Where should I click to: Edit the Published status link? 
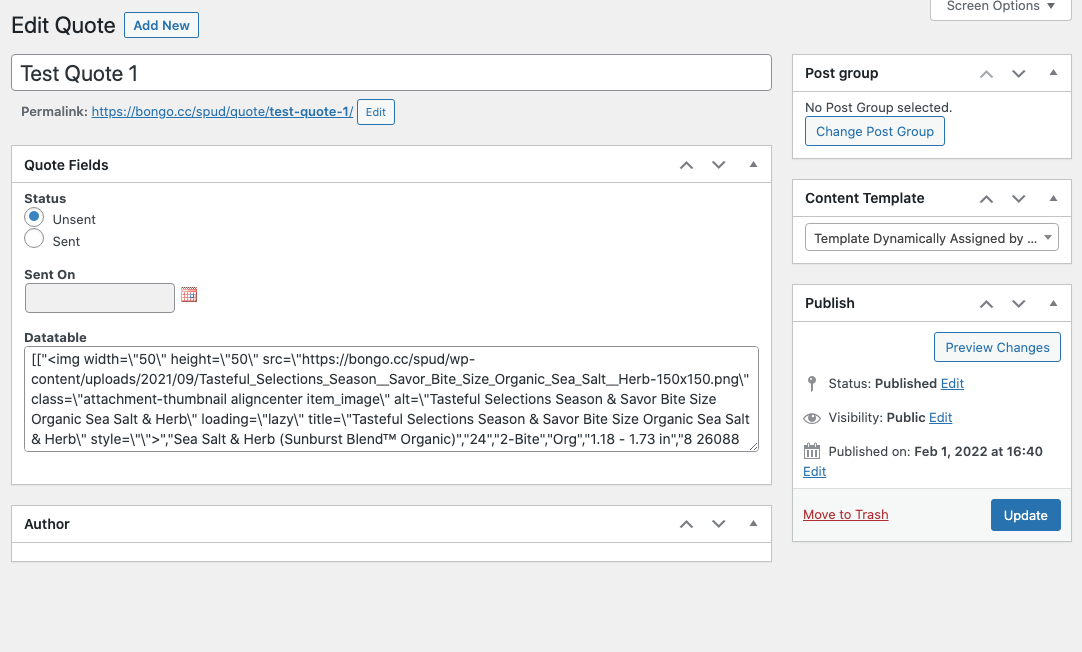pos(952,384)
